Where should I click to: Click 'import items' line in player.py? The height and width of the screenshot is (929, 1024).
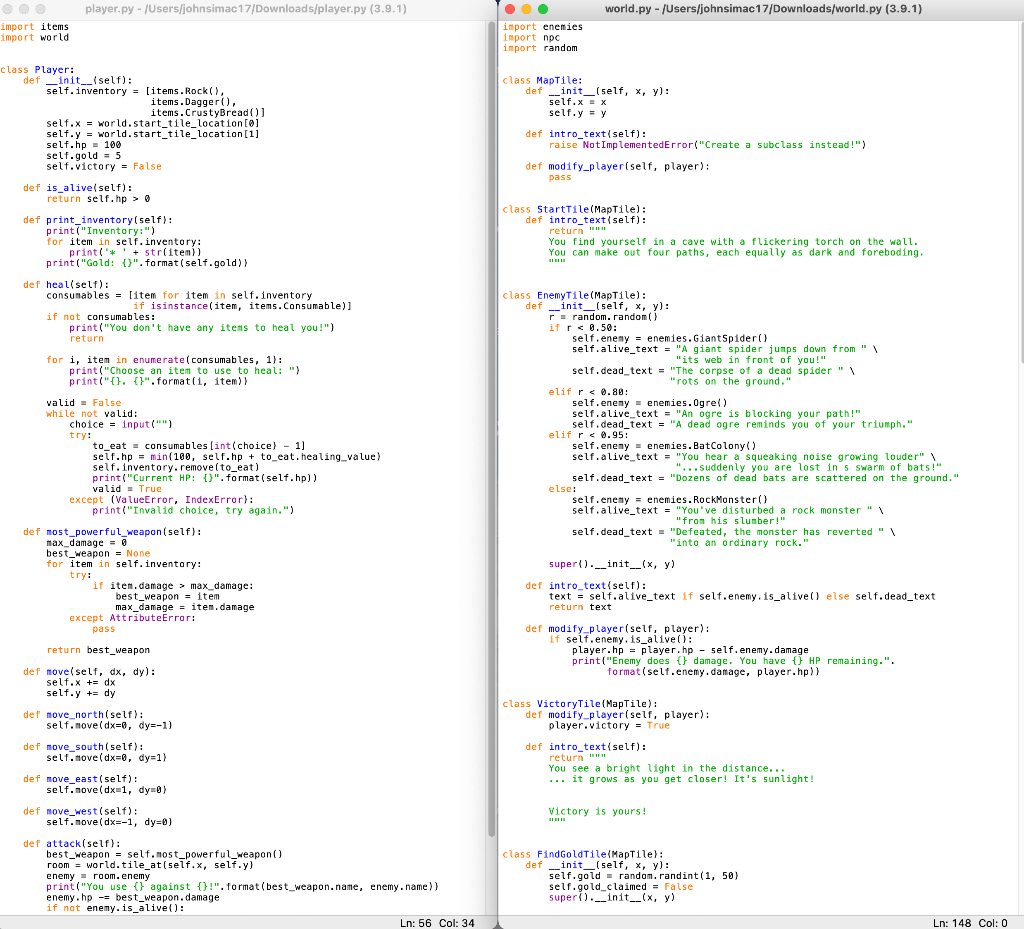coord(35,27)
